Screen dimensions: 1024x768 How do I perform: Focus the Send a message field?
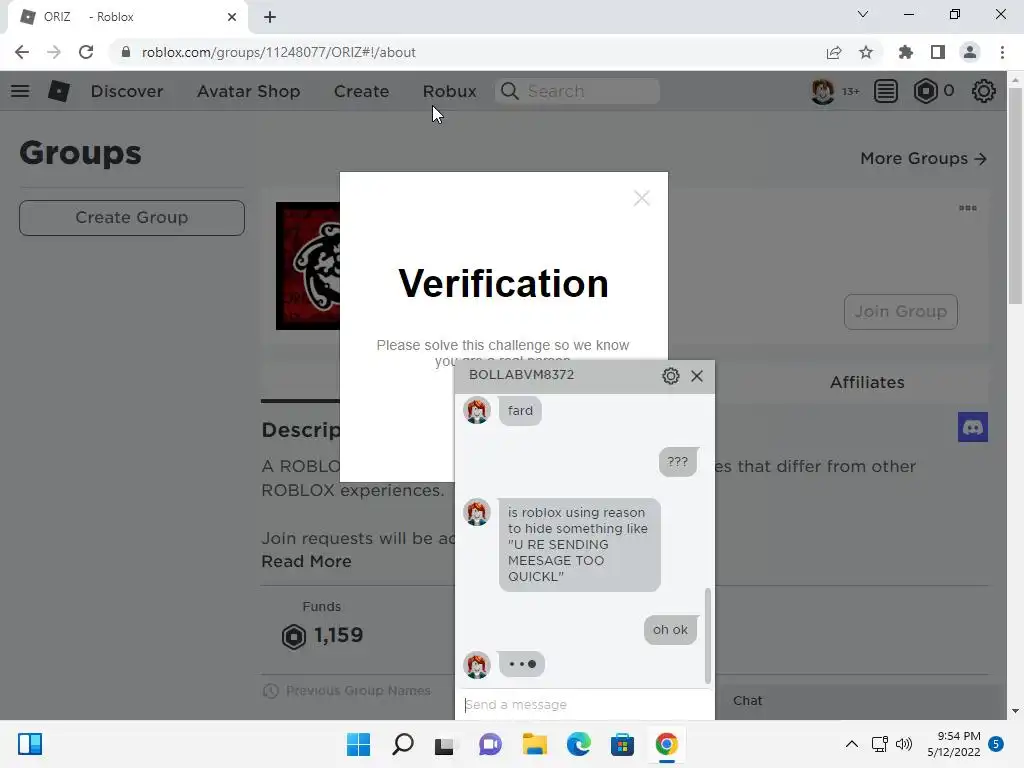pos(584,705)
